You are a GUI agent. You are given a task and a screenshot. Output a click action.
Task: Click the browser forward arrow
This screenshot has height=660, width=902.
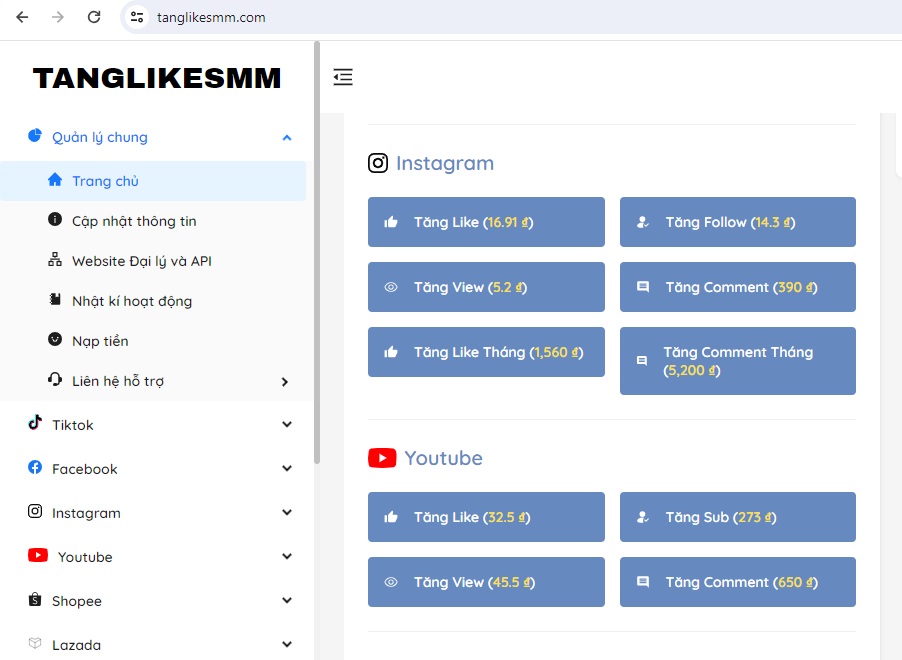tap(58, 17)
